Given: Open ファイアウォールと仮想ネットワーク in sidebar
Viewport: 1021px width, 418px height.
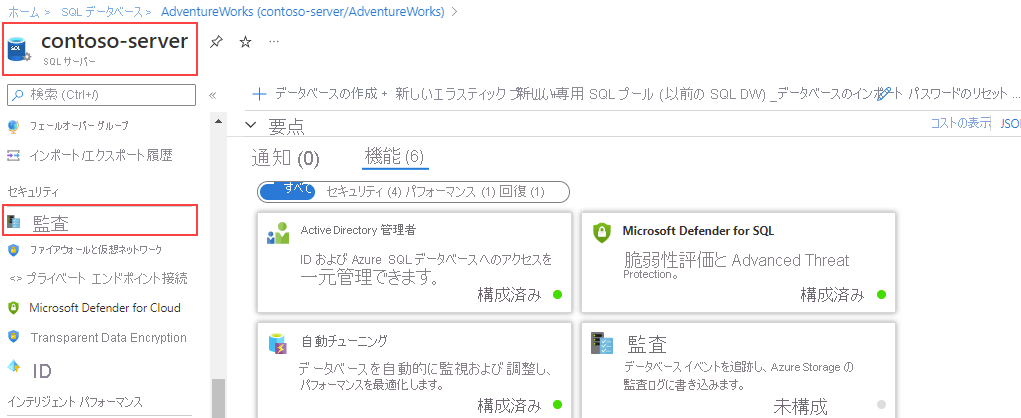Looking at the screenshot, I should tap(96, 249).
